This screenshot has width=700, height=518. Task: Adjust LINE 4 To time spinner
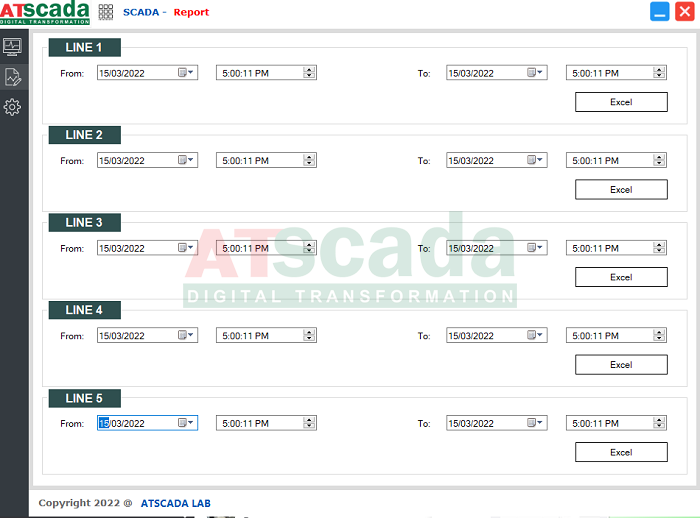659,336
